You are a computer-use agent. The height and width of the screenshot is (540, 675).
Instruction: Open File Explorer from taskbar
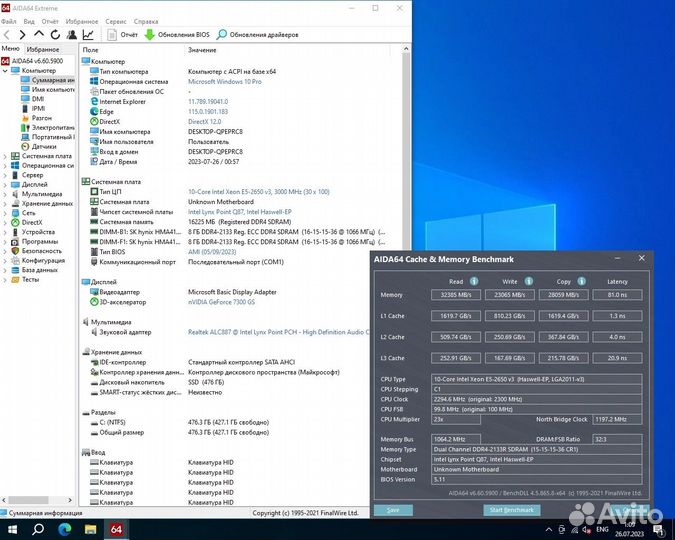[x=90, y=529]
